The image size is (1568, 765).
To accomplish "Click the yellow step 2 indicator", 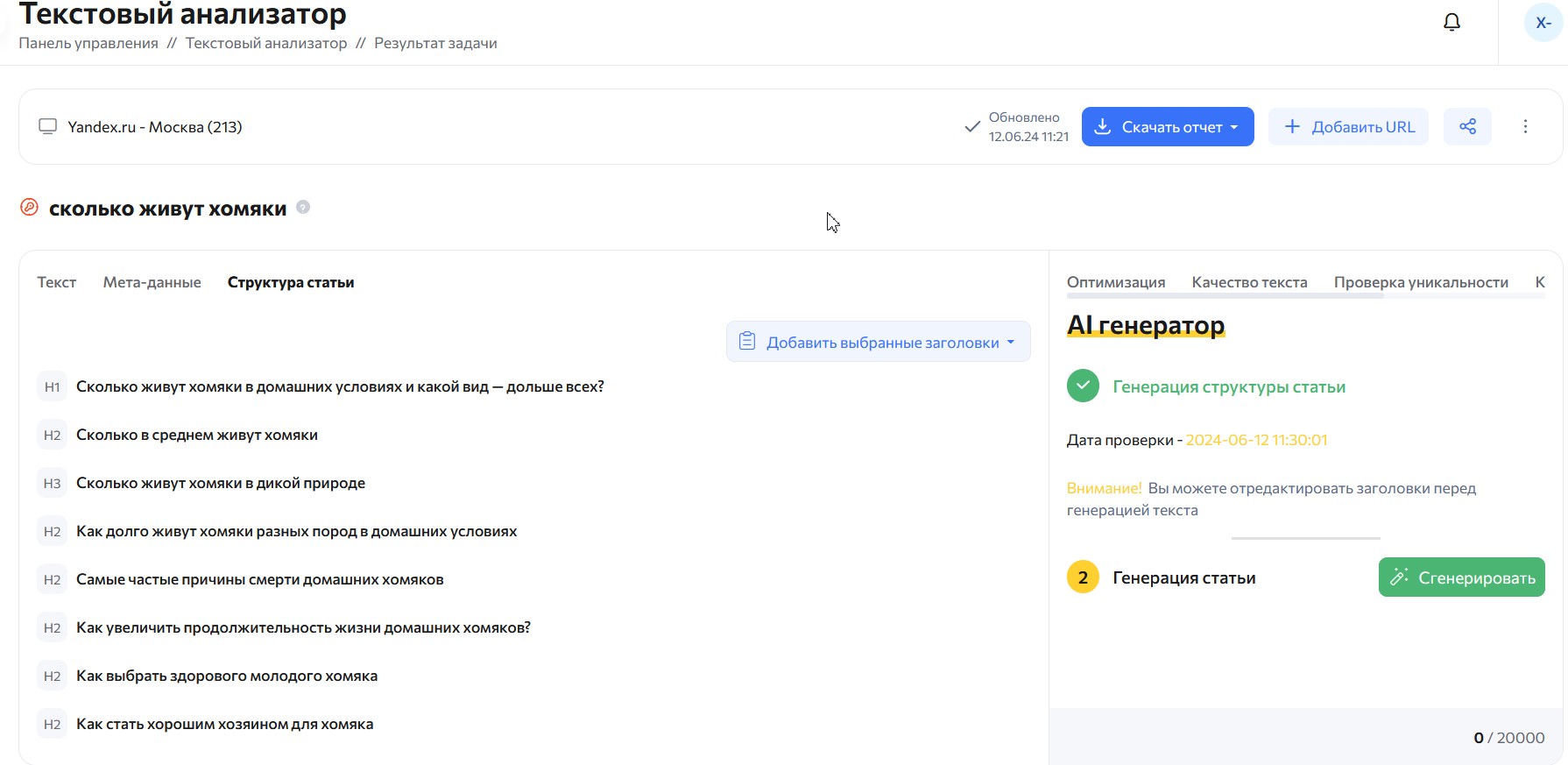I will tap(1083, 577).
